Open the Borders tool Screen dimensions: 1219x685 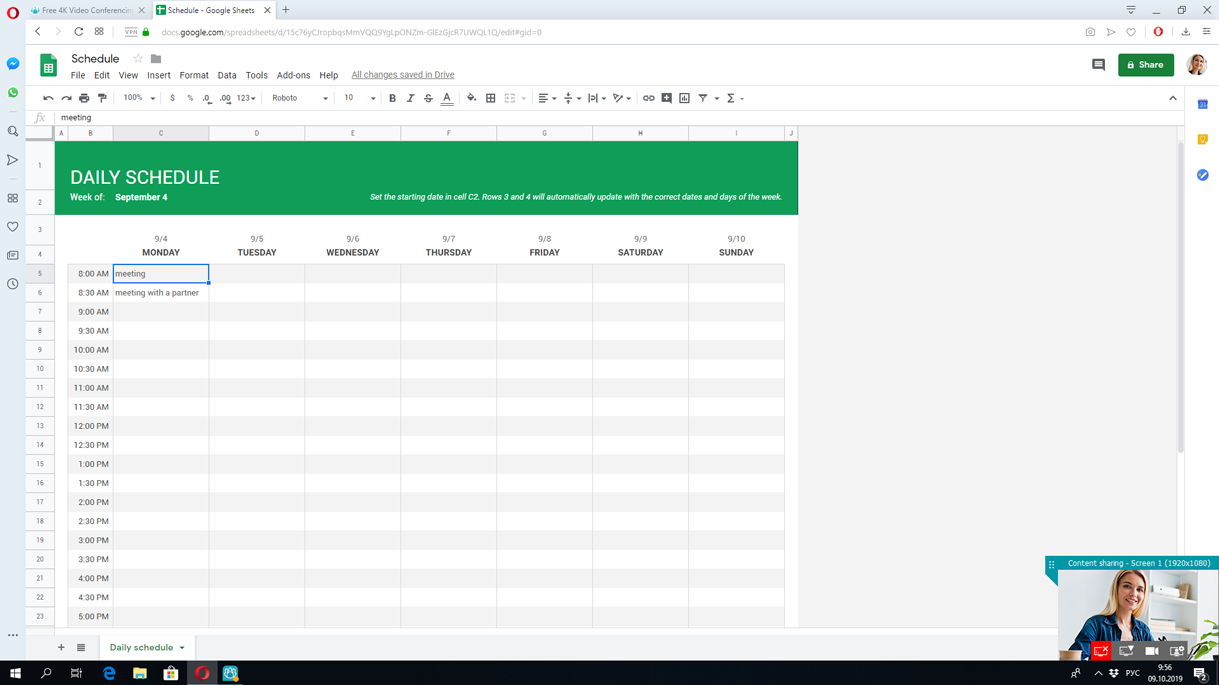(490, 98)
